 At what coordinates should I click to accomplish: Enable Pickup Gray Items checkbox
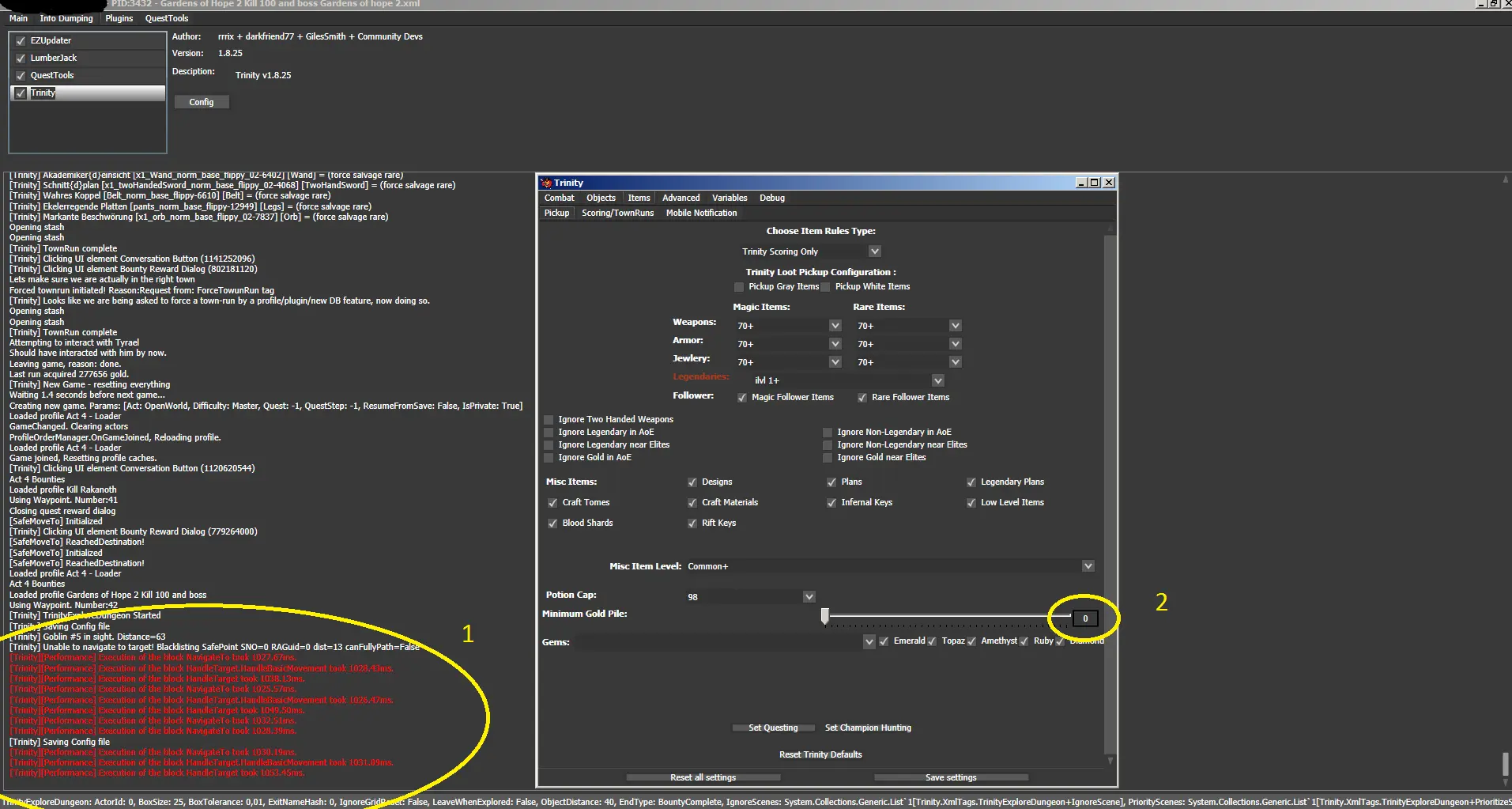tap(739, 287)
